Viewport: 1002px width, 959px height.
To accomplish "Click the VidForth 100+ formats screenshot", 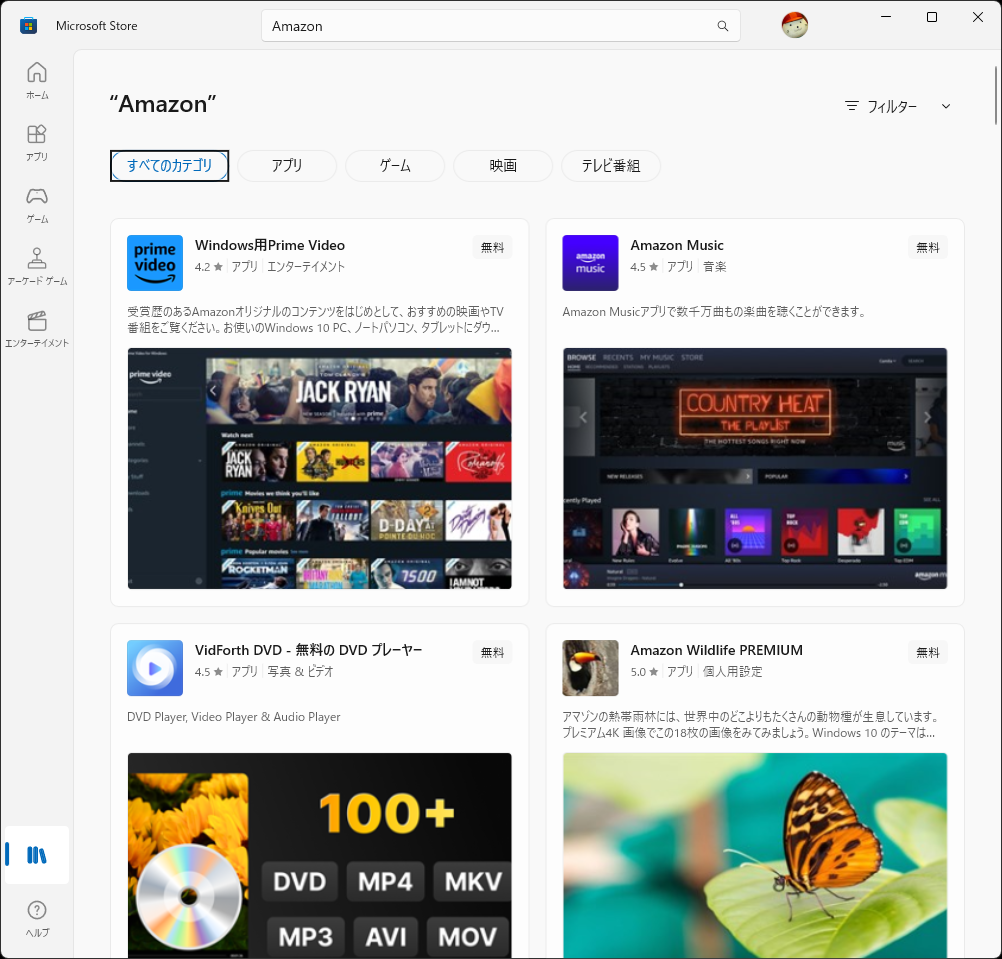I will click(x=320, y=855).
